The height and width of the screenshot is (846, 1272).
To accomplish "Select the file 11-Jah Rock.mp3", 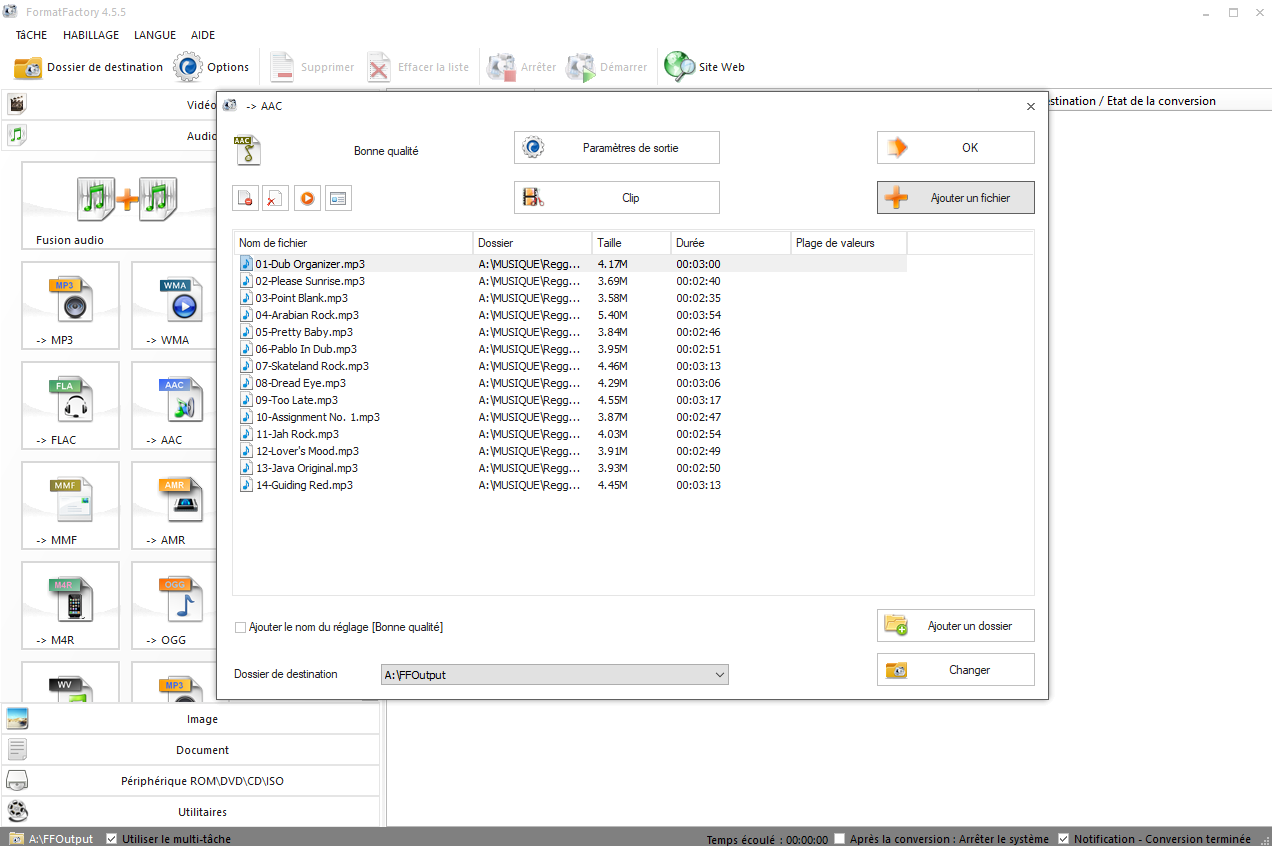I will tap(571, 434).
